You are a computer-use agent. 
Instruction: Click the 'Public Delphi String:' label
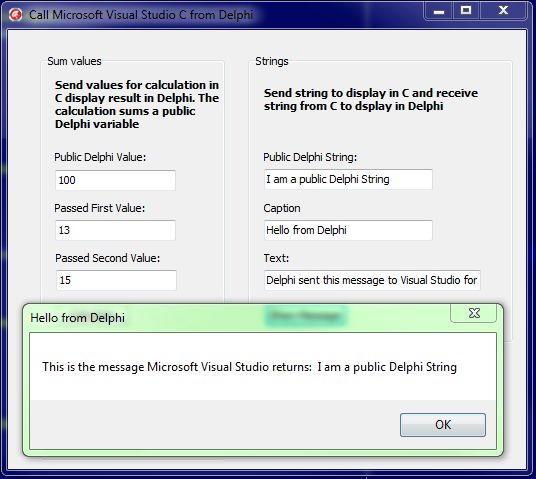click(310, 157)
